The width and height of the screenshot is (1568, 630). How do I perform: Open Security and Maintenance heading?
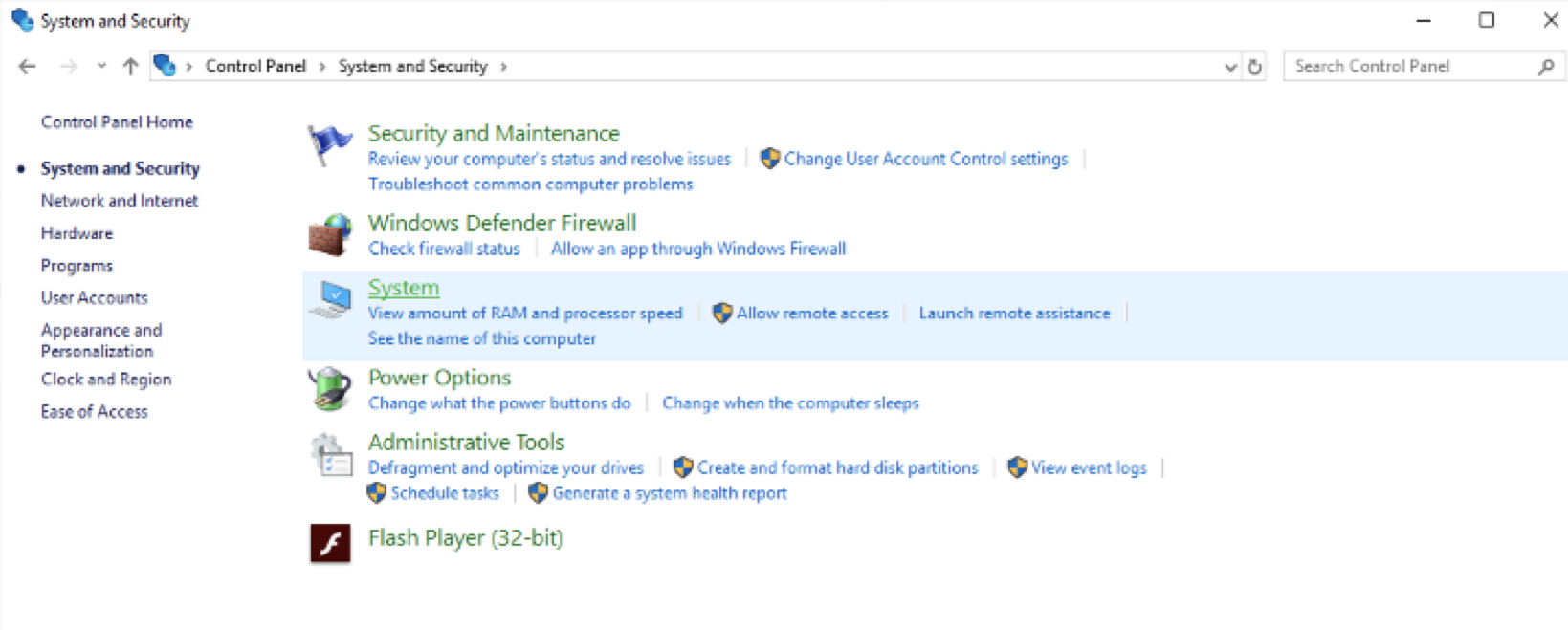pyautogui.click(x=494, y=134)
